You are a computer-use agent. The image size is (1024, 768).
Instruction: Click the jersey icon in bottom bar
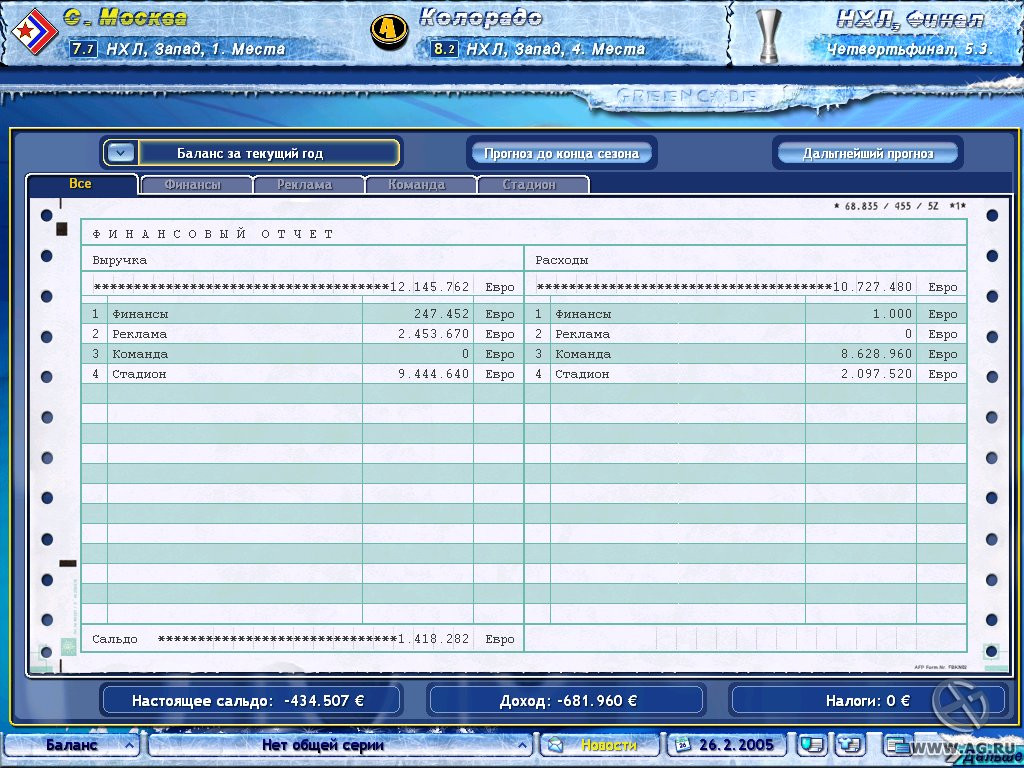pyautogui.click(x=851, y=744)
